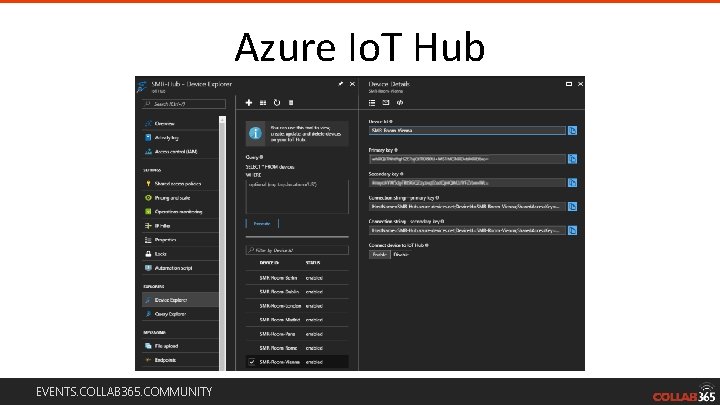720x405 pixels.
Task: Add a new device with plus icon
Action: click(248, 102)
